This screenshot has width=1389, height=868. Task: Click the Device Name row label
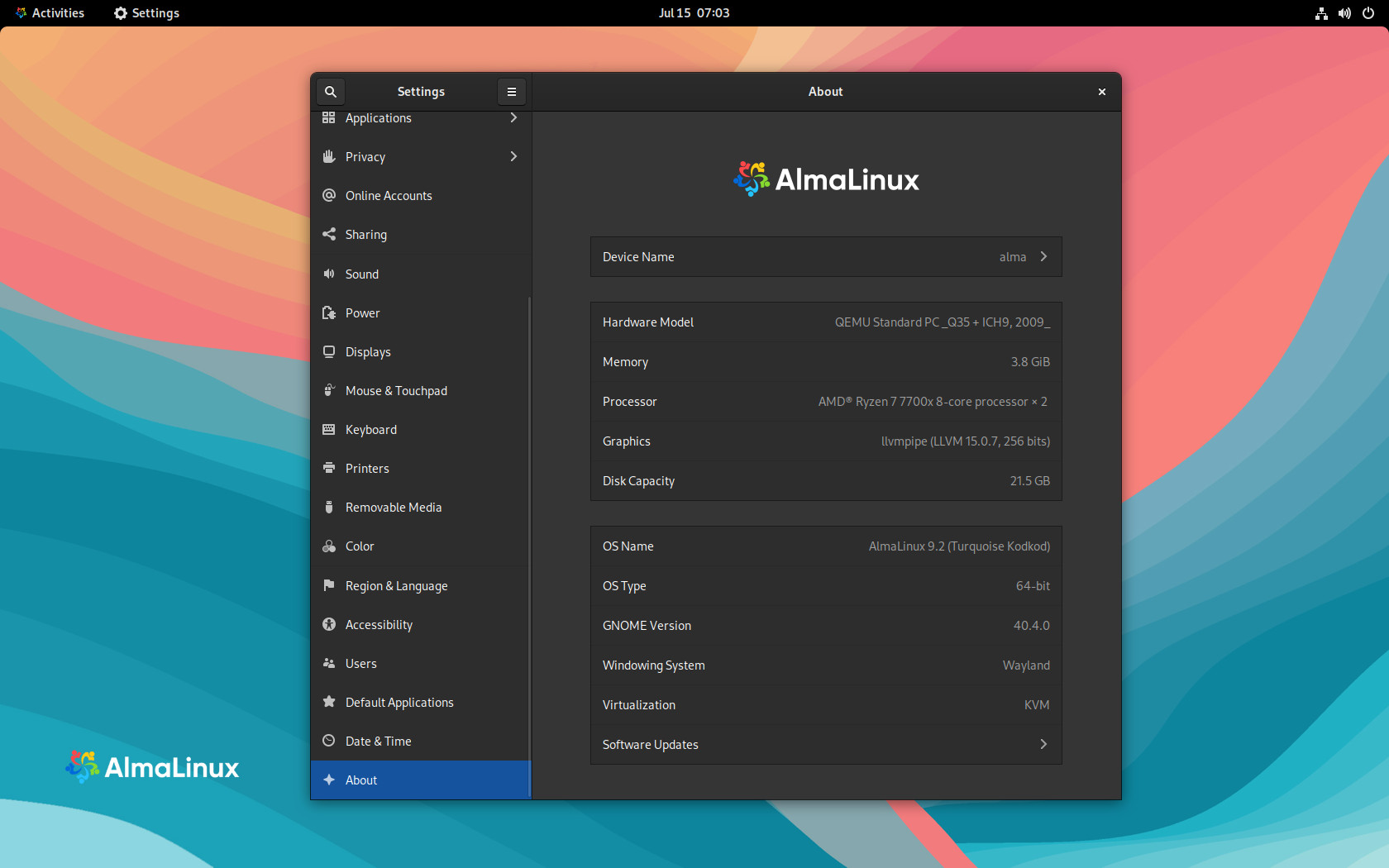coord(638,257)
